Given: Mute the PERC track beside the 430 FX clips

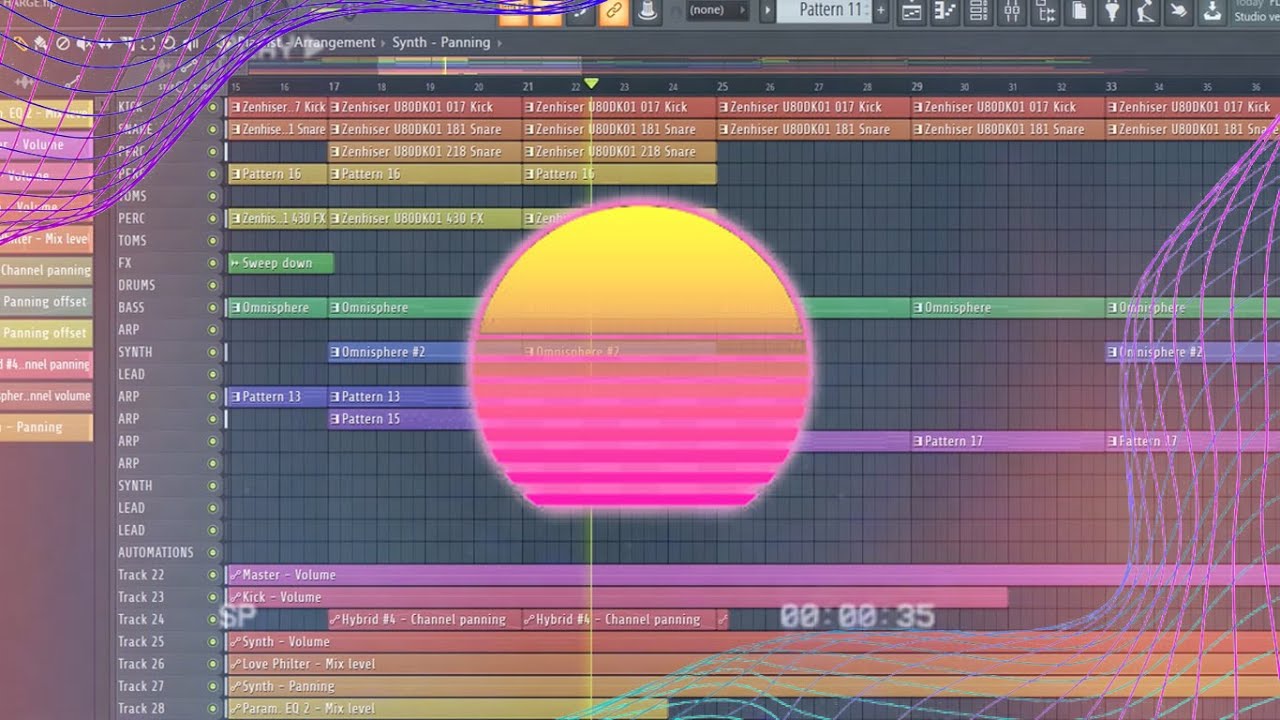Looking at the screenshot, I should pos(212,218).
